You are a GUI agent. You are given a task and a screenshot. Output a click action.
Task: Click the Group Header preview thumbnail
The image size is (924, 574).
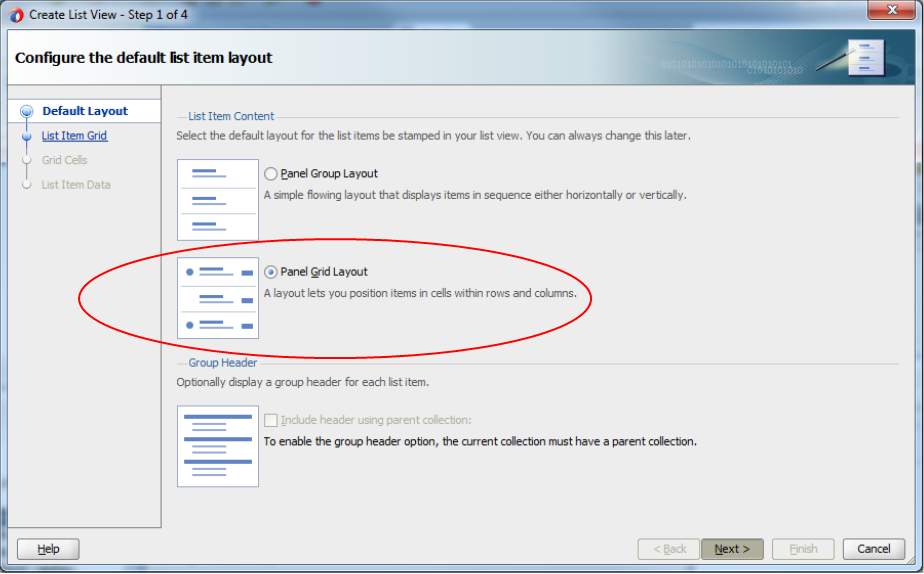pyautogui.click(x=218, y=446)
